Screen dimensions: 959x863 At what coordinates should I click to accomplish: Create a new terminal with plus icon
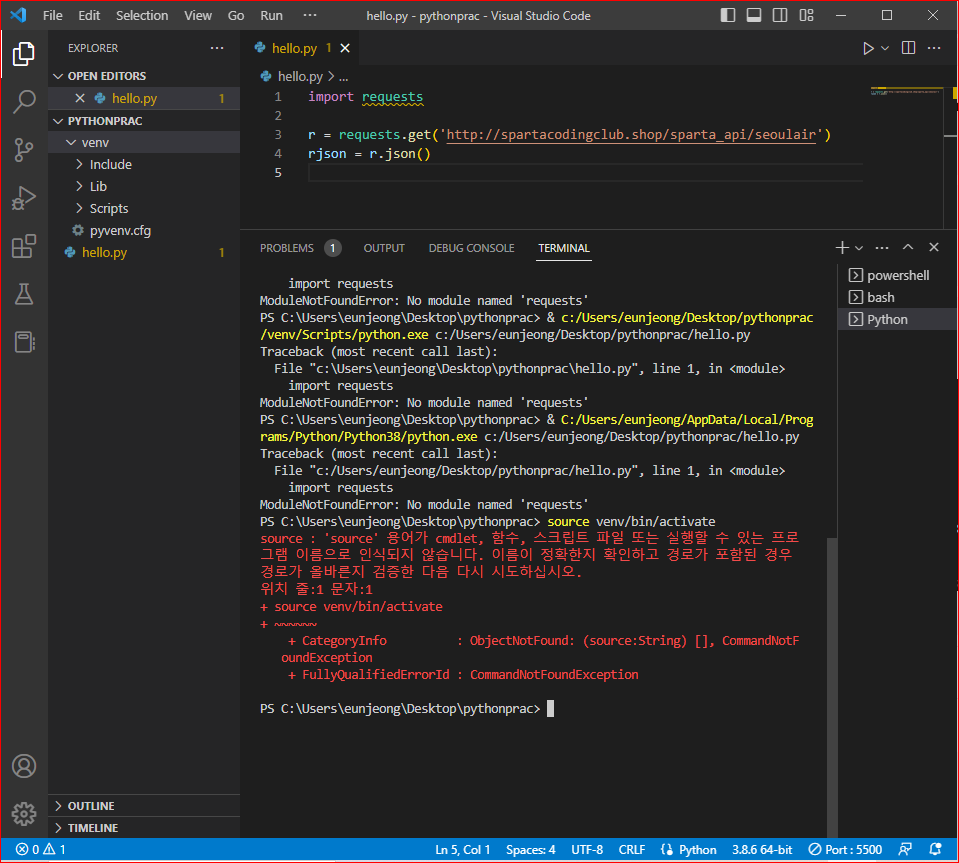[x=842, y=248]
